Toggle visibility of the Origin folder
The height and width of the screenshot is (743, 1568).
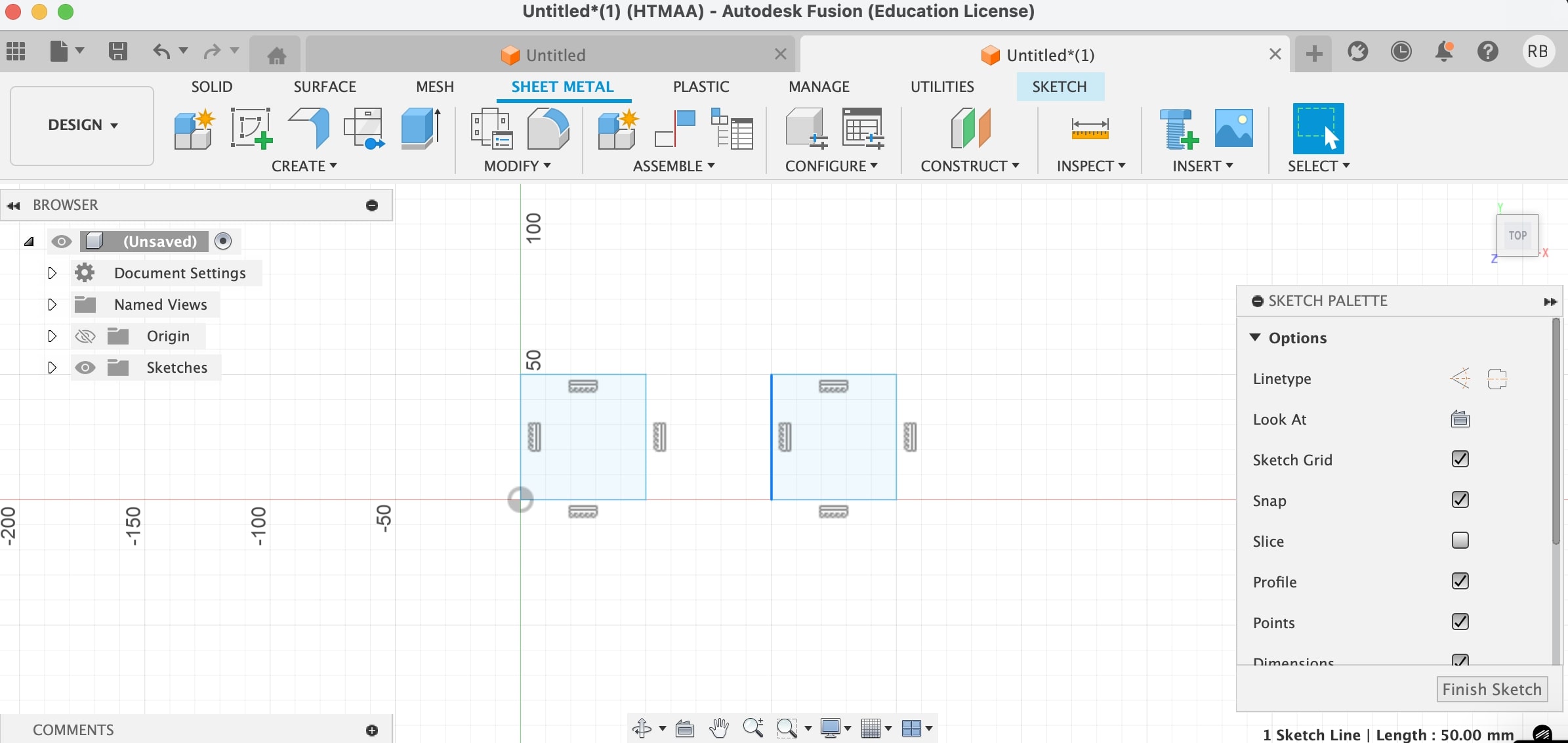point(85,335)
